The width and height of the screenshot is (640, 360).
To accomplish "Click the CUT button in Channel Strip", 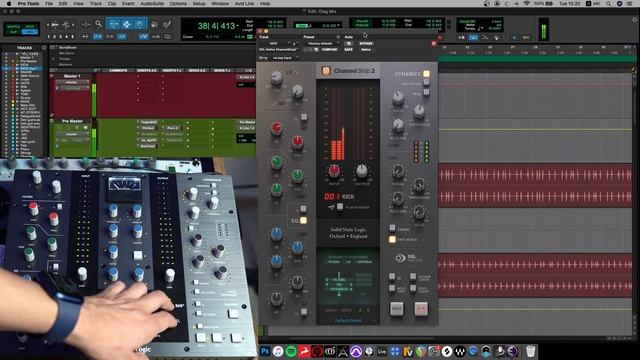I will 421,309.
